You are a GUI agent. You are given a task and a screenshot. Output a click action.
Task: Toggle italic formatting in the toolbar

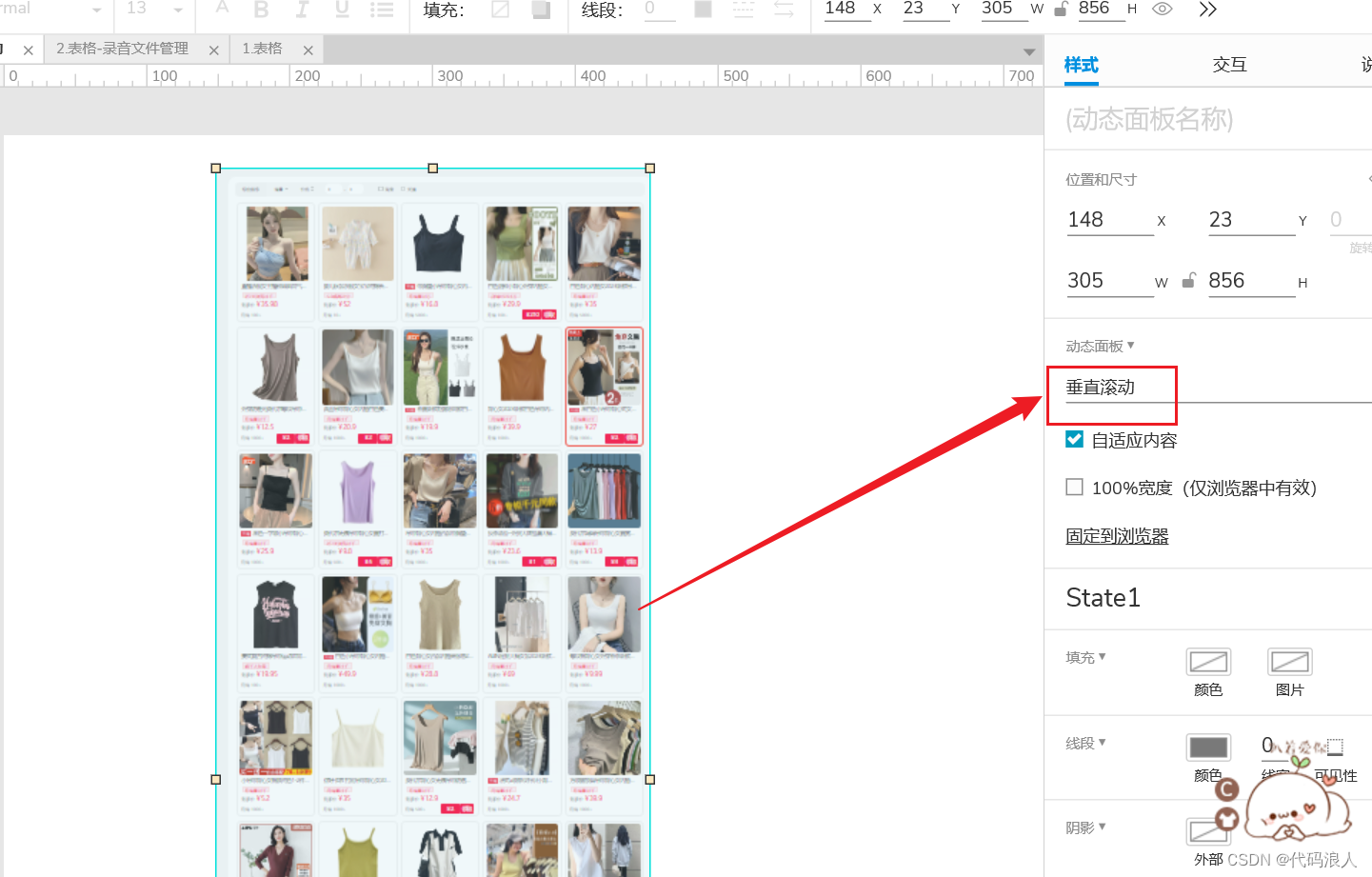pos(302,10)
